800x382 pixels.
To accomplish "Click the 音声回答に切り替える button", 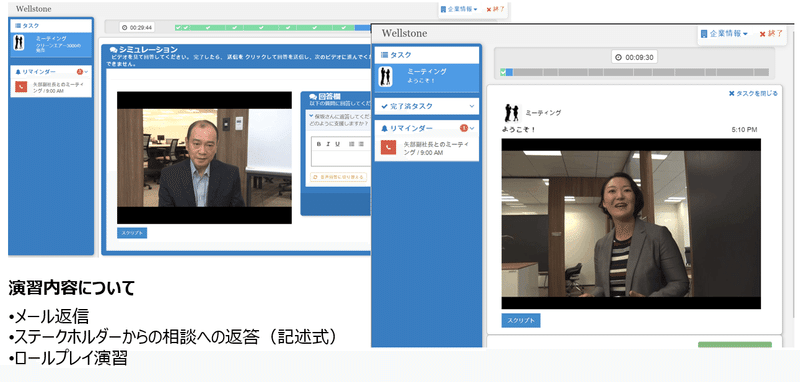I will tap(338, 177).
